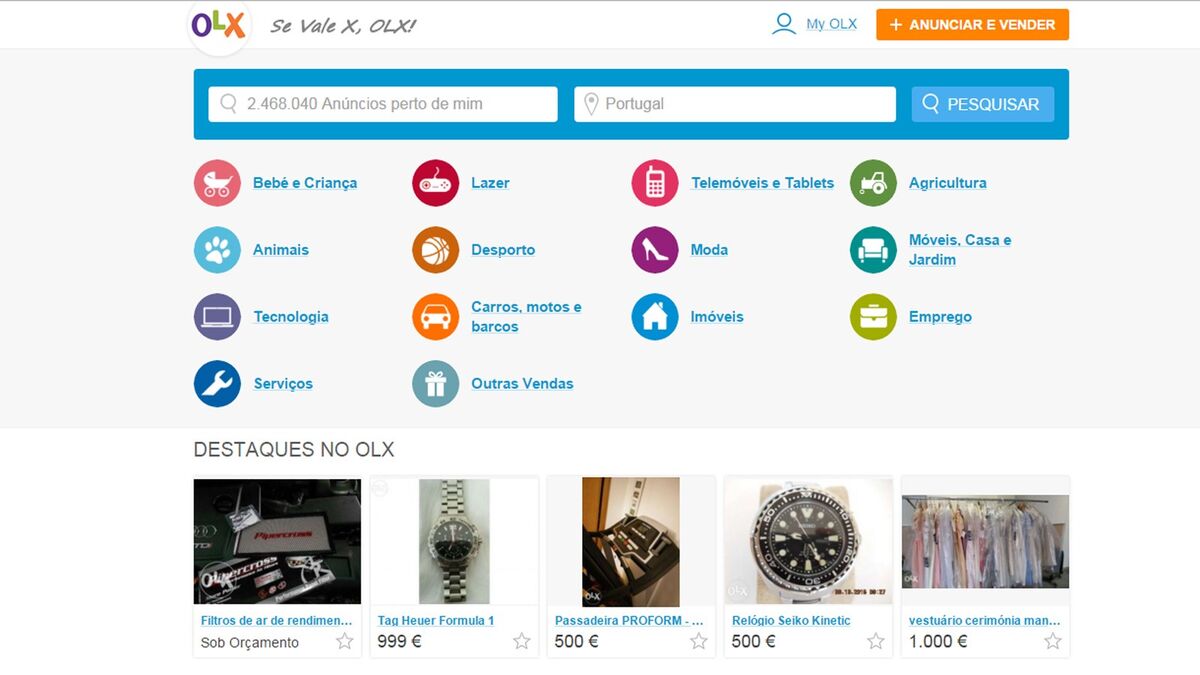Click the Anunciar e Vender button
The image size is (1200, 675).
click(972, 25)
